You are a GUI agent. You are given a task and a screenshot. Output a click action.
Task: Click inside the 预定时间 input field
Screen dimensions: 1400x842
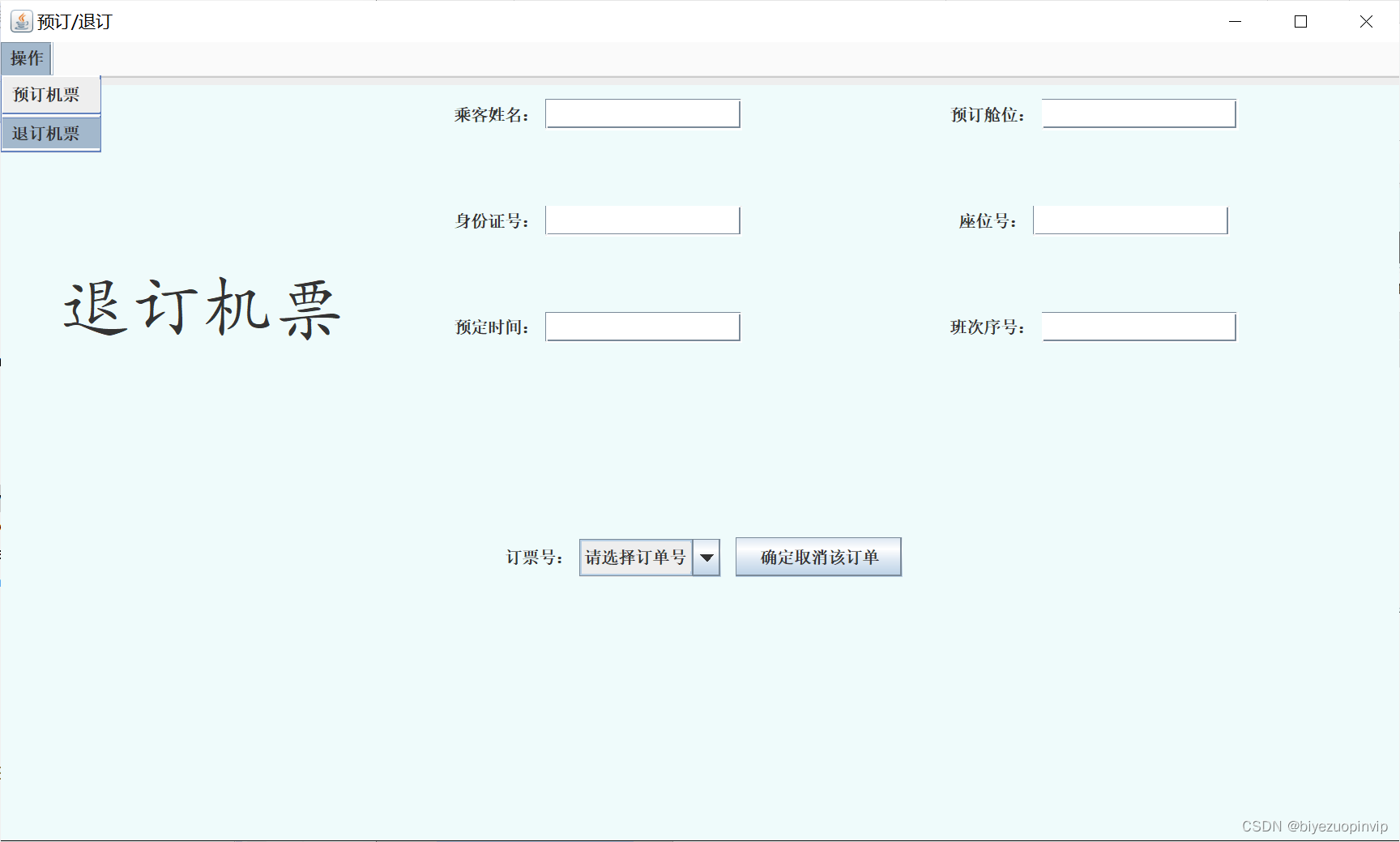coord(642,326)
